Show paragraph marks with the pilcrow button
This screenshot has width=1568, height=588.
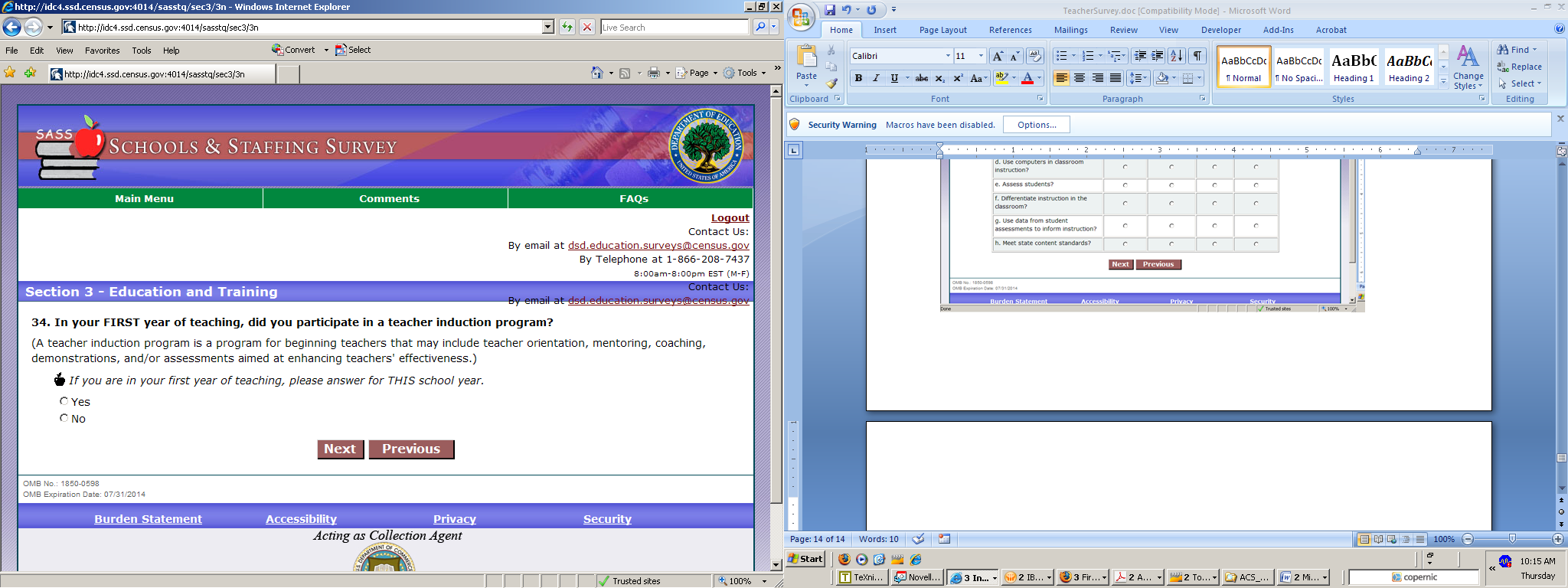[x=1197, y=56]
